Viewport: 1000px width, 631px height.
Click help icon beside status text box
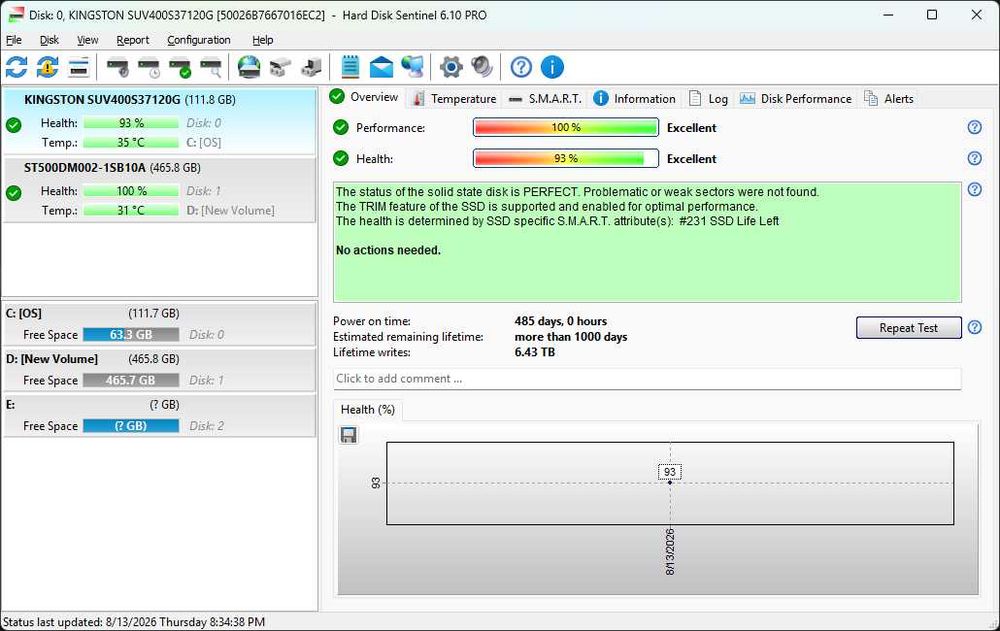click(x=974, y=189)
